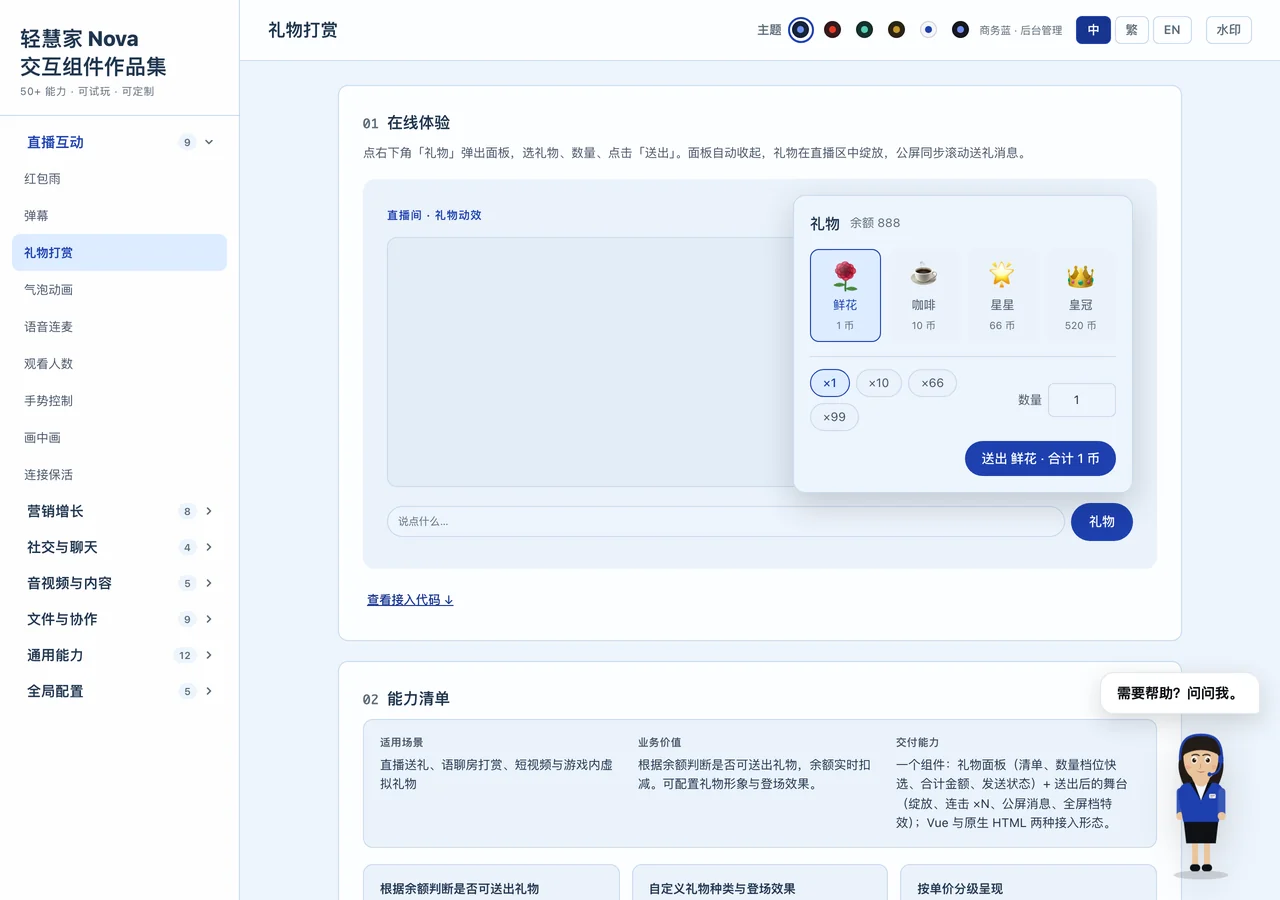Expand the 全局配置 section
Image resolution: width=1280 pixels, height=900 pixels.
click(120, 691)
